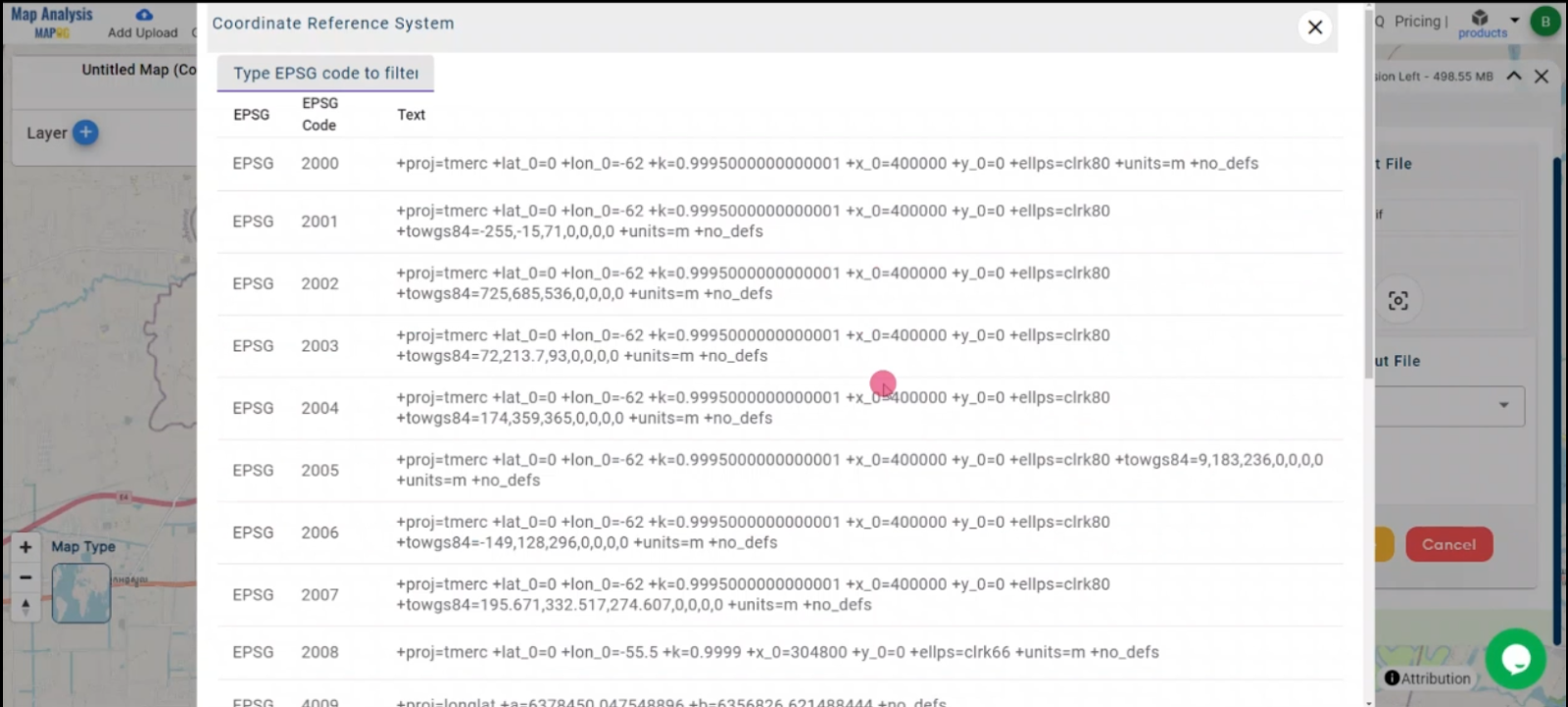This screenshot has width=1568, height=707.
Task: Collapse the side panel with chevron
Action: point(1514,76)
